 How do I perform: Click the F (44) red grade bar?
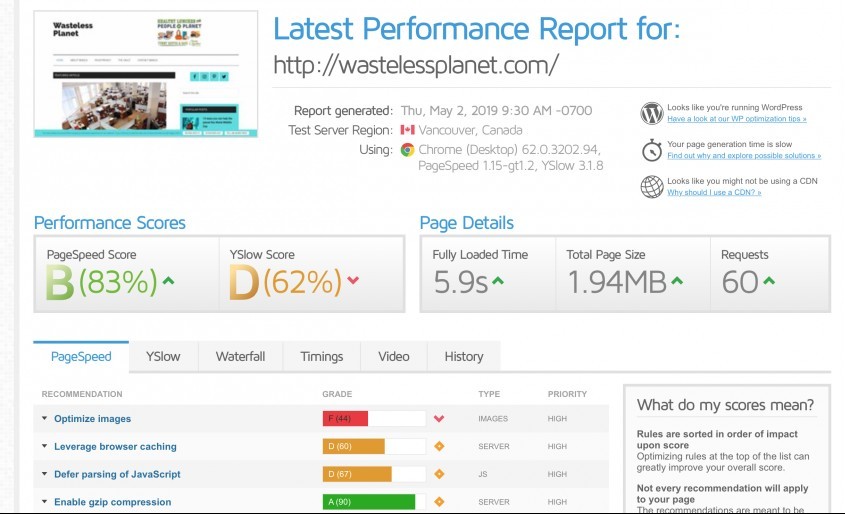(x=345, y=419)
